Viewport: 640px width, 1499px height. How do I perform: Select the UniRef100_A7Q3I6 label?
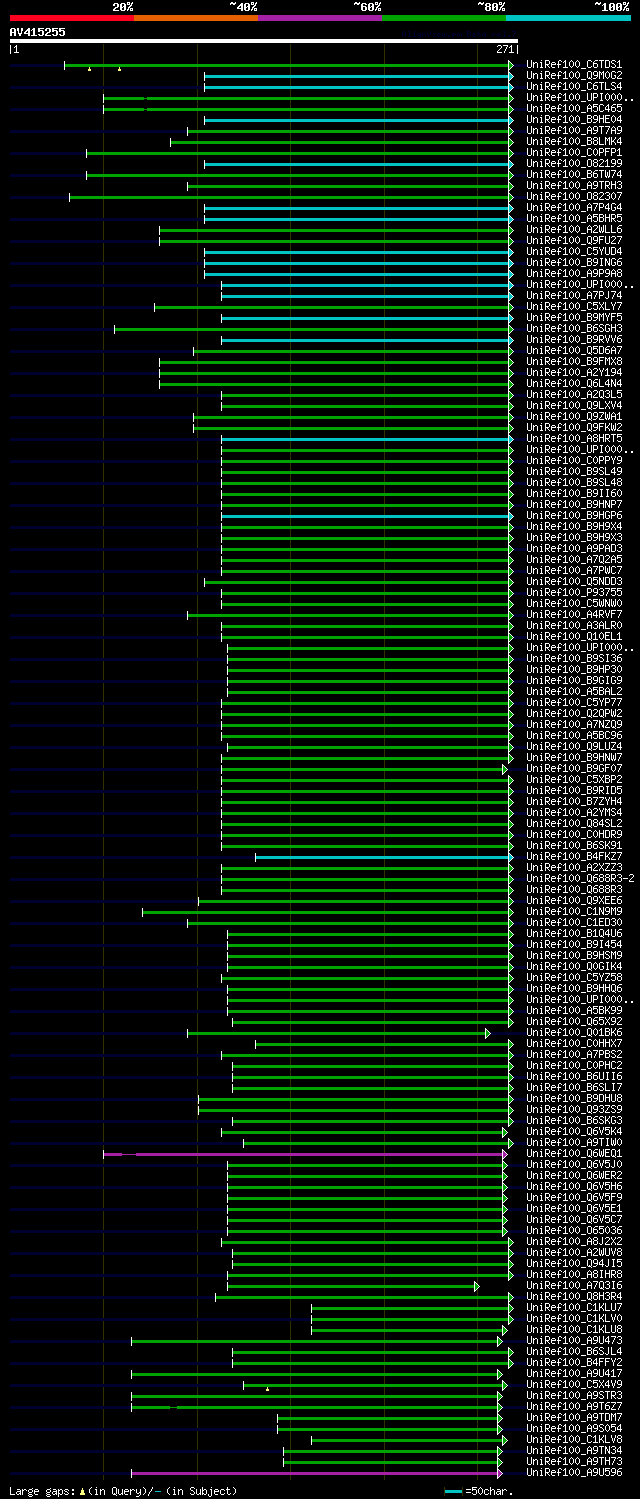[573, 1286]
